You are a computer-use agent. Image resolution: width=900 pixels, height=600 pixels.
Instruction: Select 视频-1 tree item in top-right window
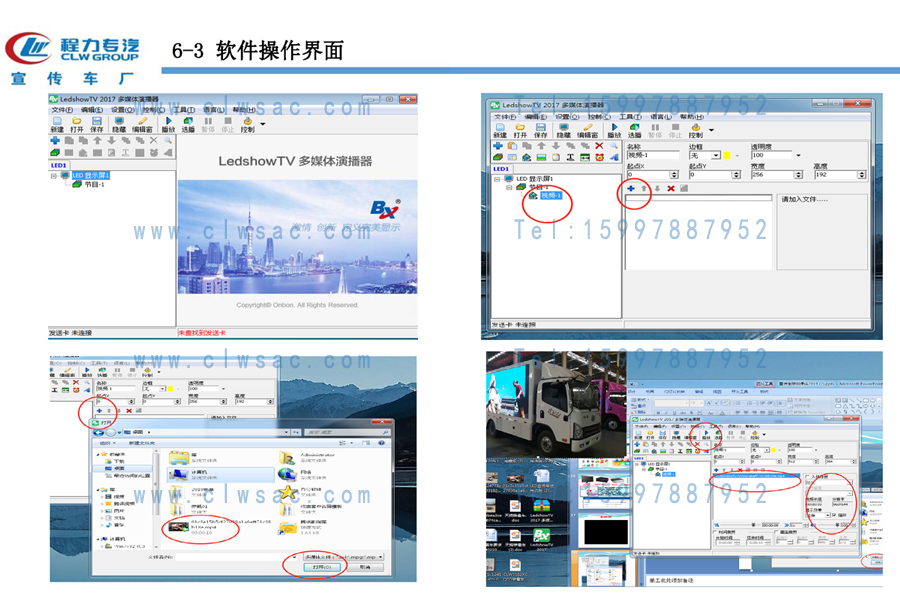pos(551,196)
